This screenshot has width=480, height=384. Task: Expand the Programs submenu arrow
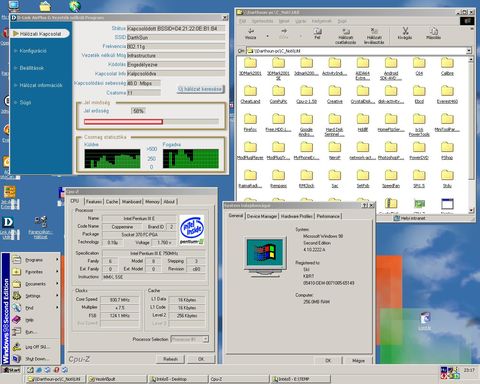[x=57, y=259]
